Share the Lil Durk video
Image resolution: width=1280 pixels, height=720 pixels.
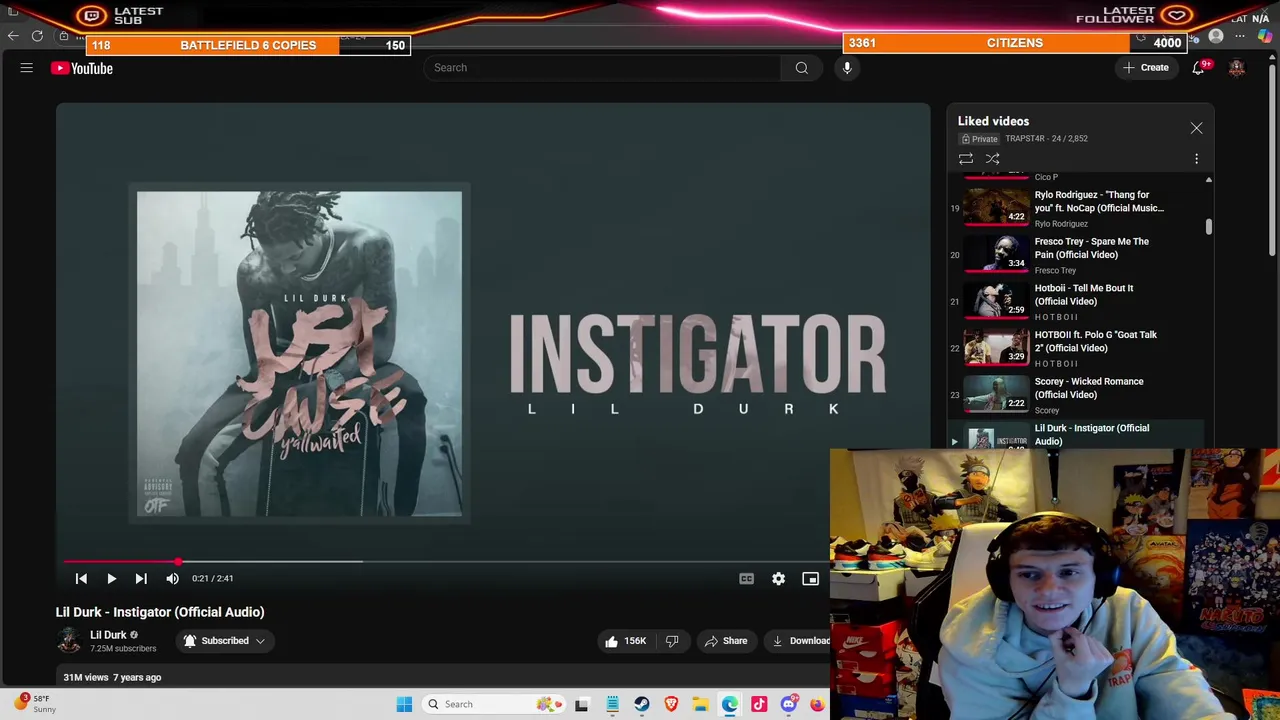click(726, 641)
